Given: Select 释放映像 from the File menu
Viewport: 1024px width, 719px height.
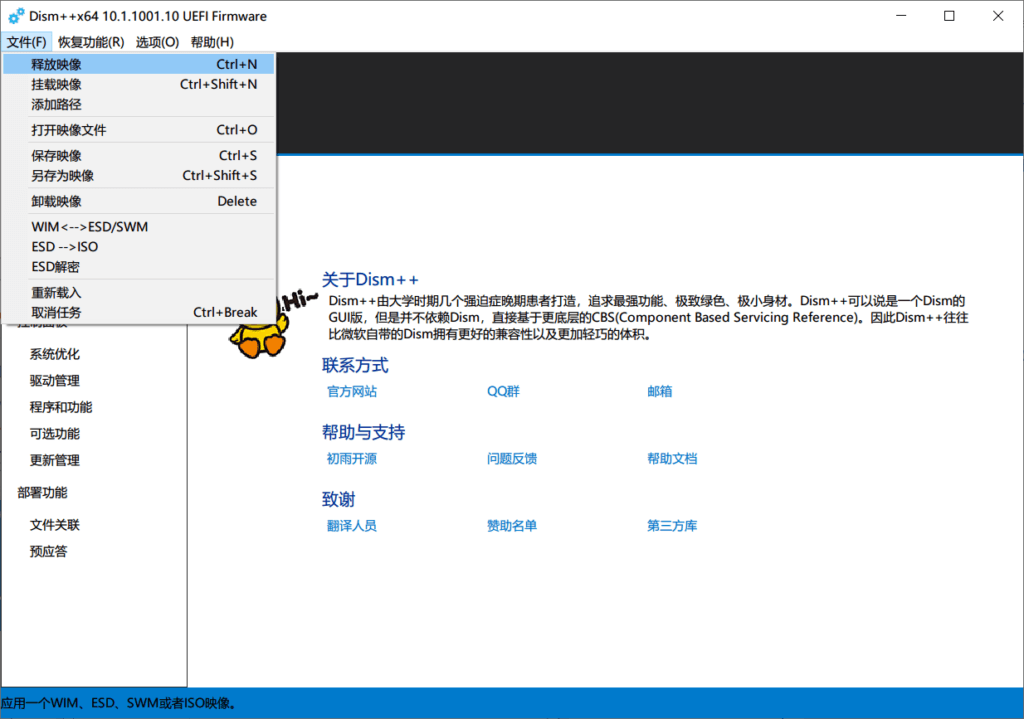Looking at the screenshot, I should coord(138,64).
